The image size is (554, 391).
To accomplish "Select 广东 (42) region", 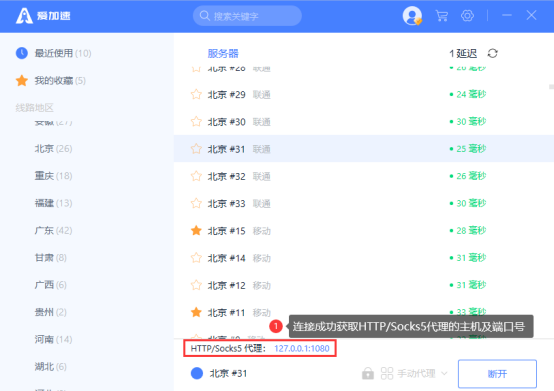I will pos(53,230).
